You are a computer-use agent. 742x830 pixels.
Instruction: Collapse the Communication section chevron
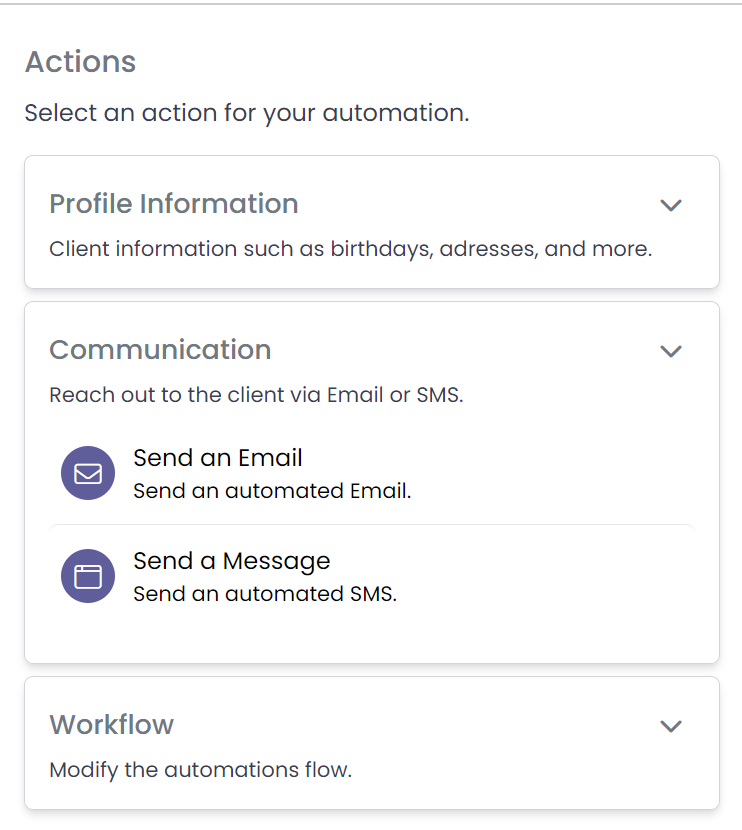click(x=670, y=351)
